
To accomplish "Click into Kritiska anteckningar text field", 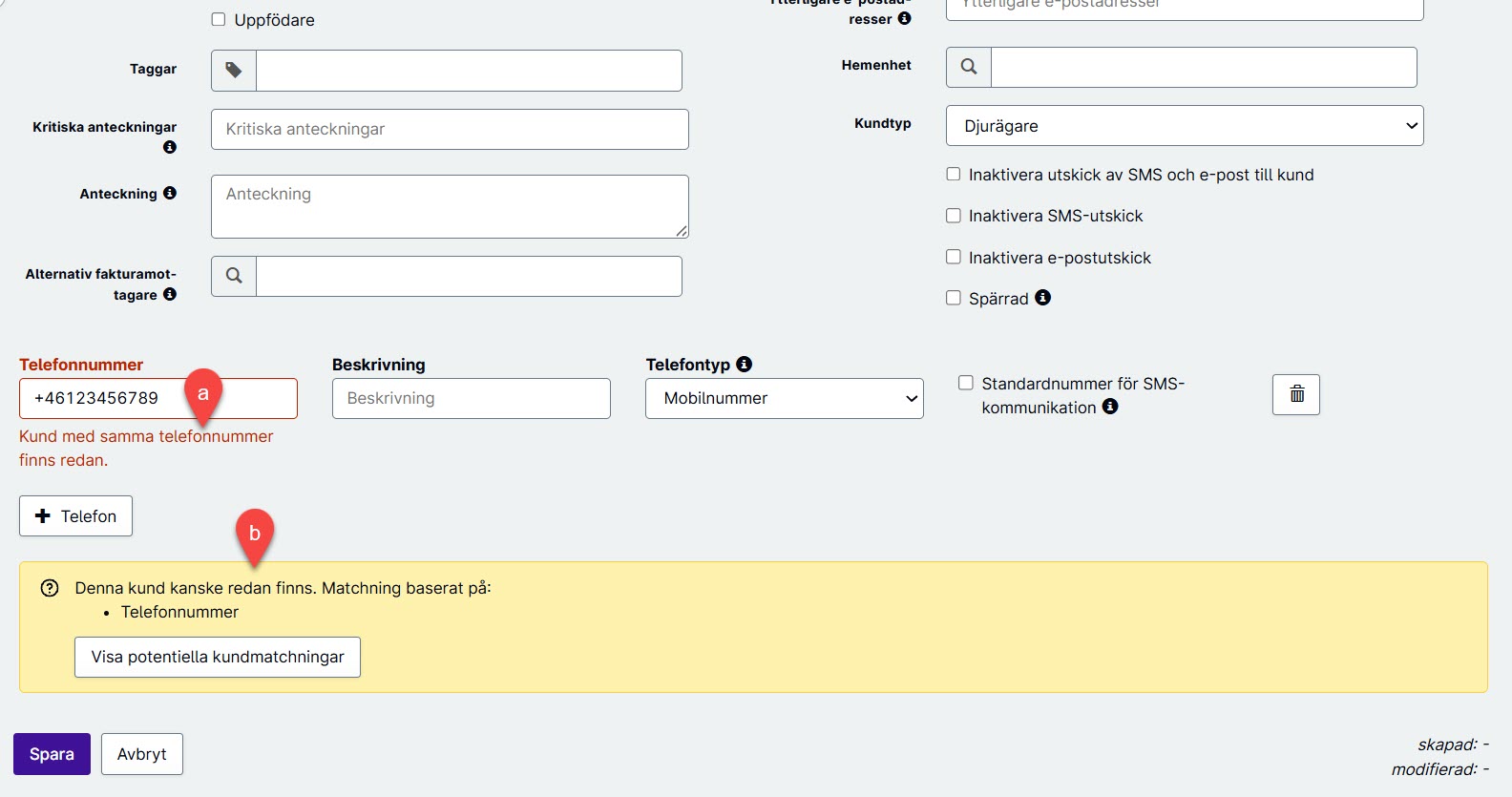I will pyautogui.click(x=450, y=129).
